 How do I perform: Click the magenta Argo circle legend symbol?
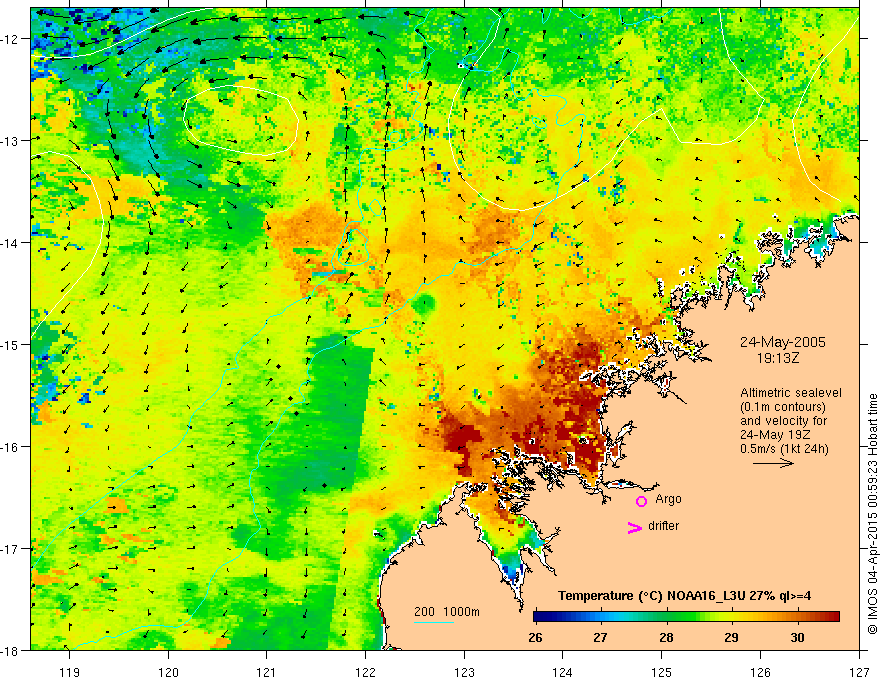[x=641, y=501]
